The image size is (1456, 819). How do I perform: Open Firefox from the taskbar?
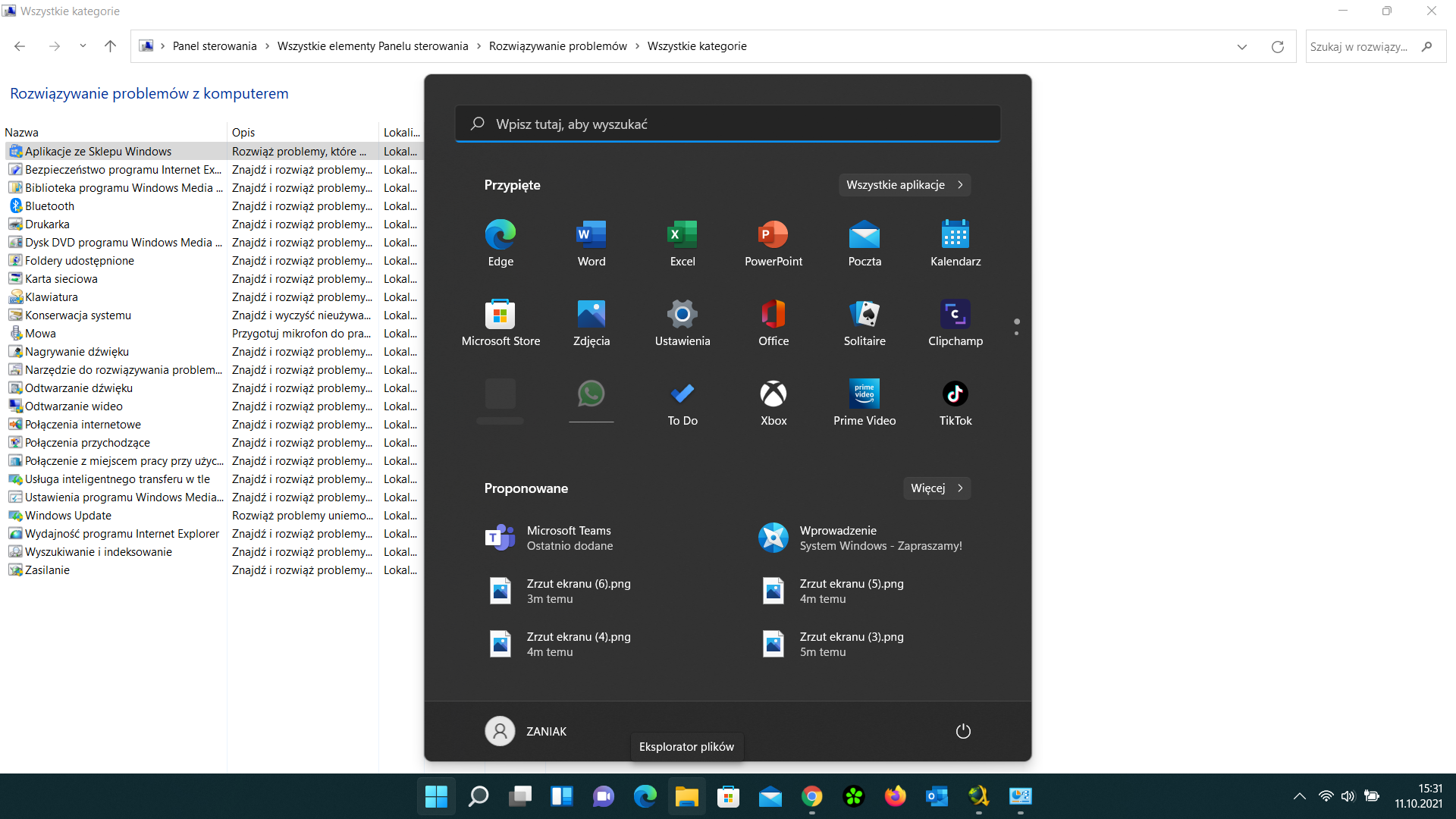click(896, 796)
